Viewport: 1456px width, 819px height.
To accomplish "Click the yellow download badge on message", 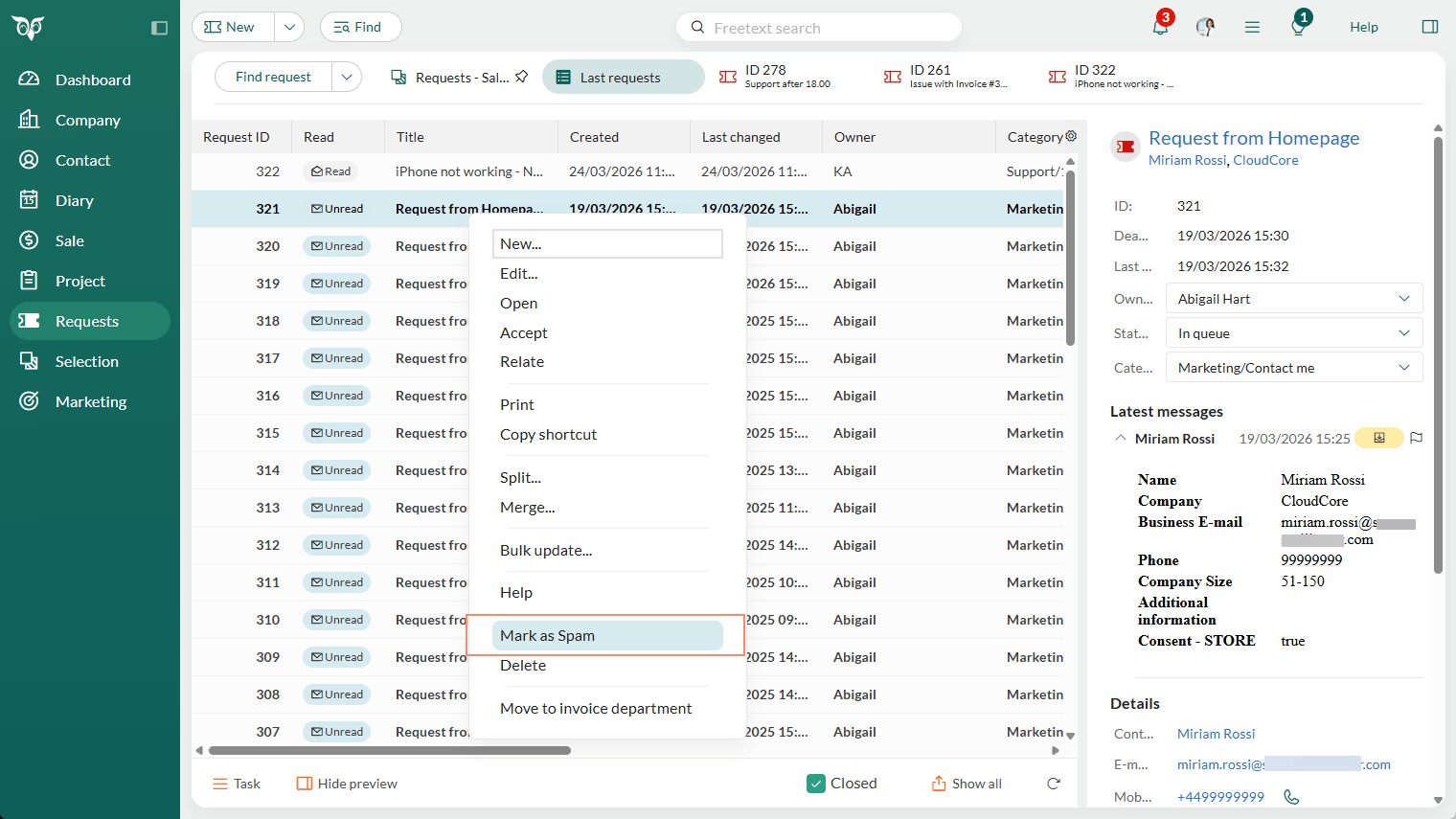I will point(1379,438).
